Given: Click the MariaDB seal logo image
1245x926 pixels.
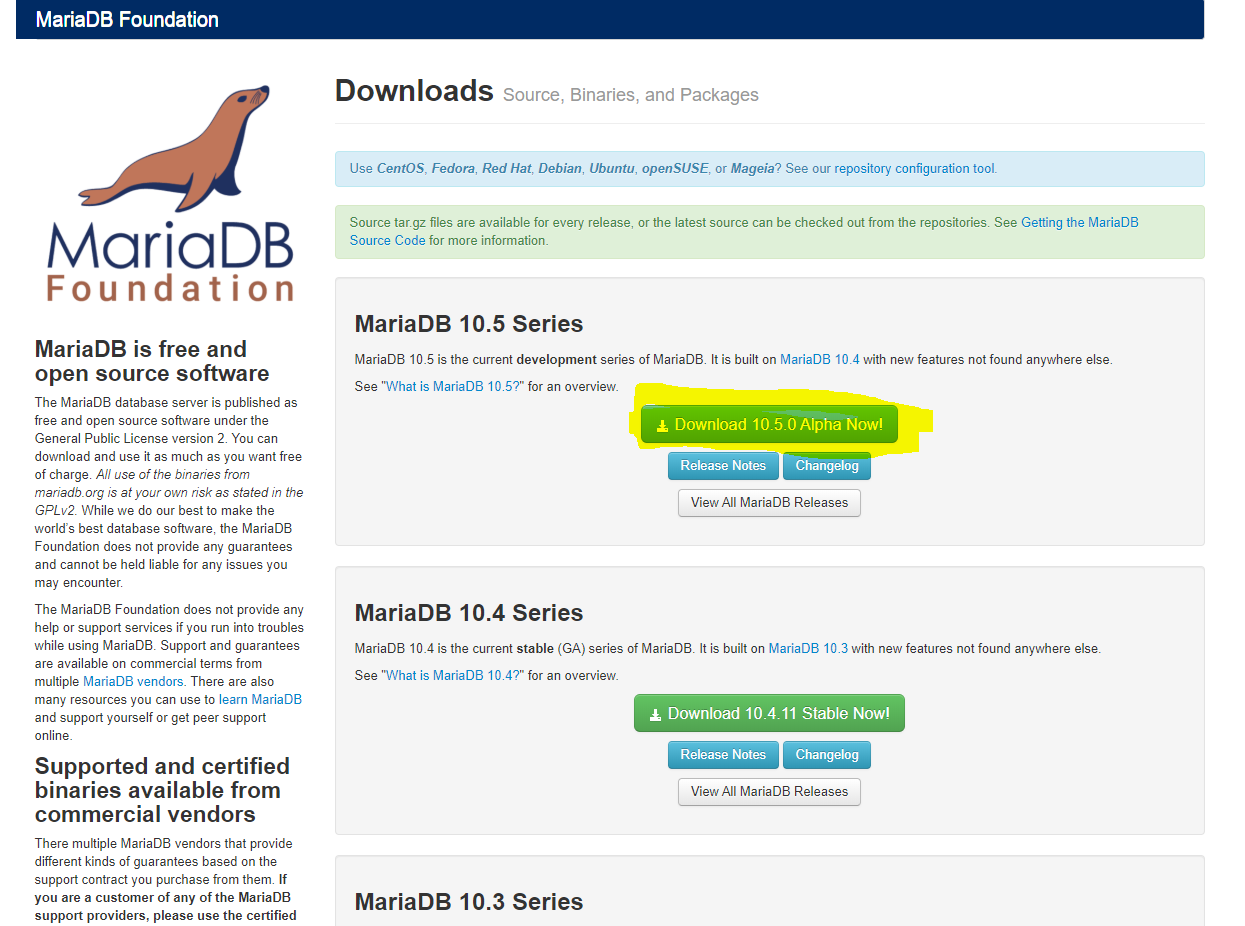Looking at the screenshot, I should pyautogui.click(x=171, y=193).
